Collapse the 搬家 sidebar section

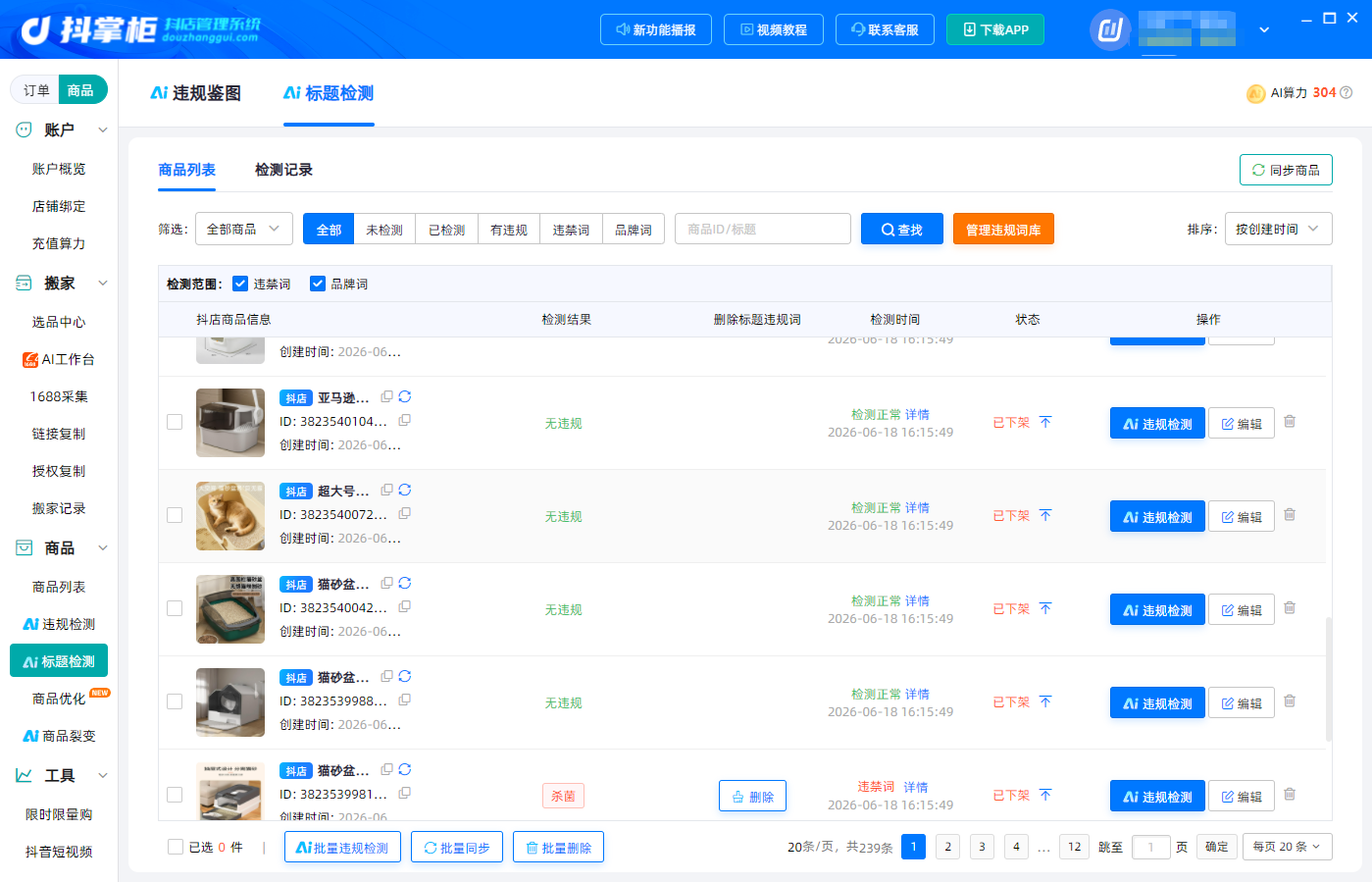pyautogui.click(x=103, y=283)
